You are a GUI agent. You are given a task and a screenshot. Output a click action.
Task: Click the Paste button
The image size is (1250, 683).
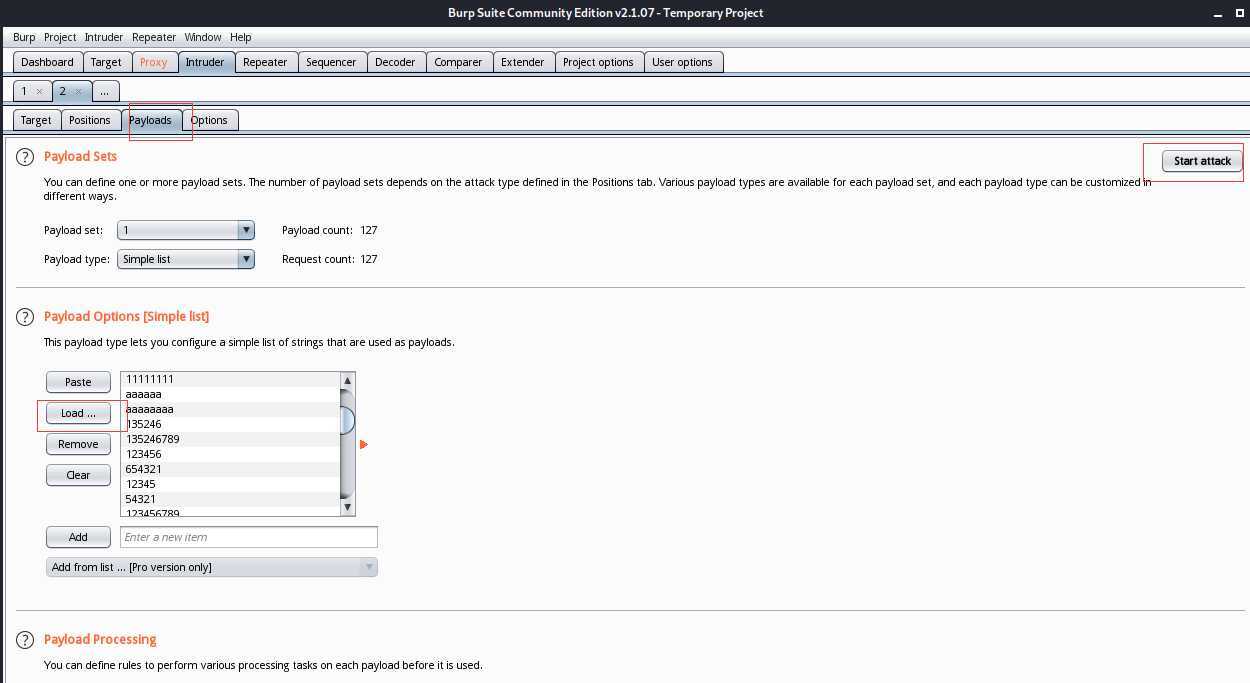(78, 382)
